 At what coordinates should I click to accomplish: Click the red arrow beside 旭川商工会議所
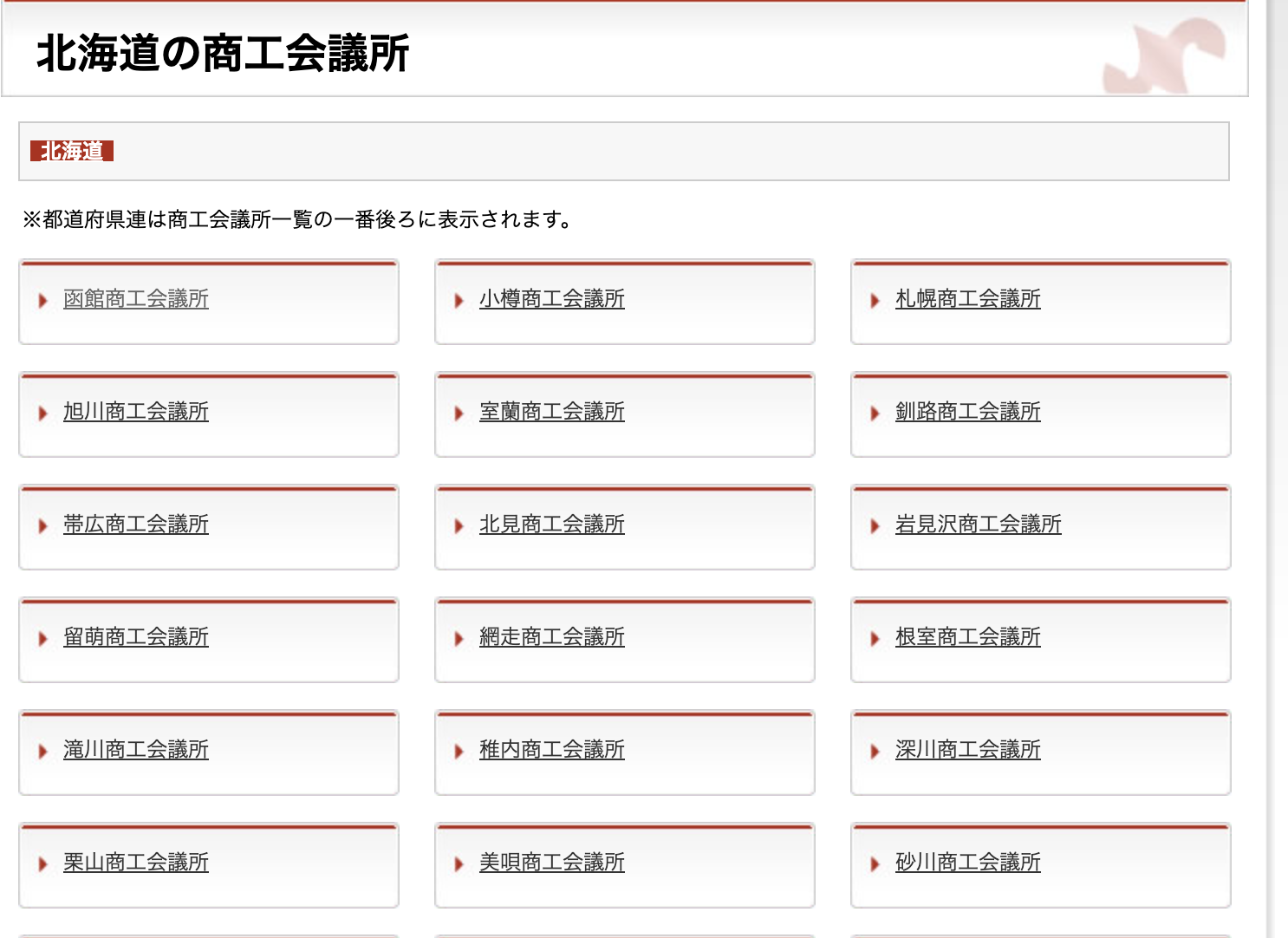pyautogui.click(x=42, y=414)
